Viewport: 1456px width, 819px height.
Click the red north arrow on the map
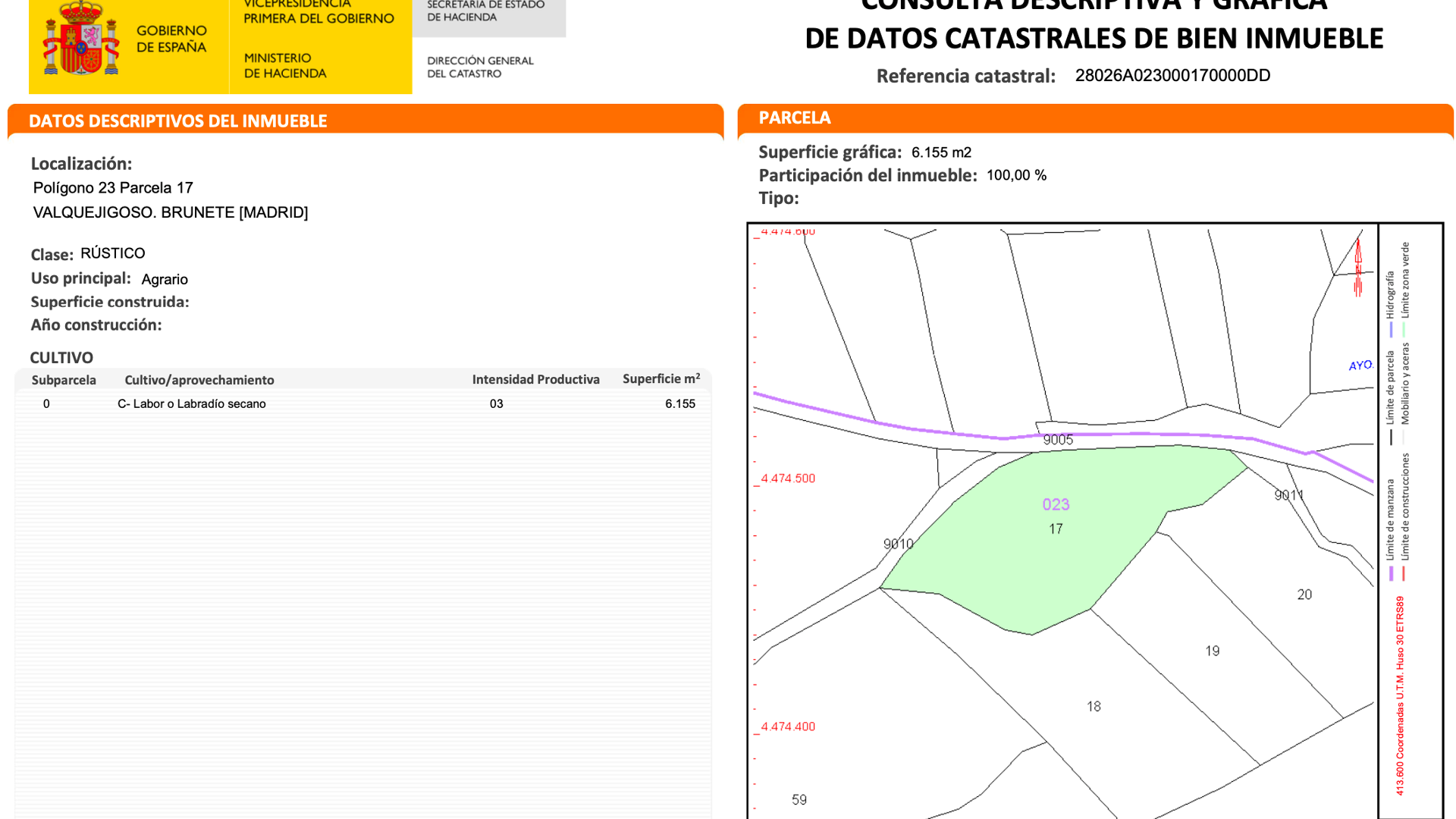click(1358, 267)
